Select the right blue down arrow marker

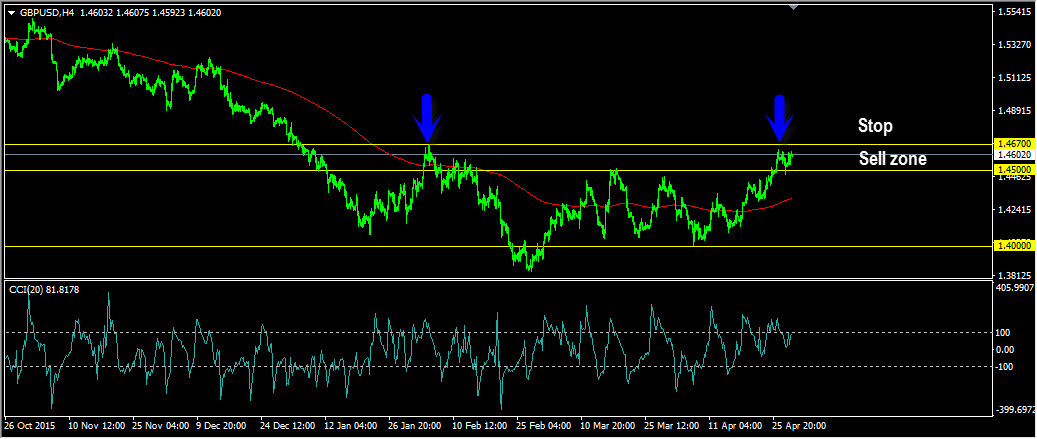[x=780, y=116]
